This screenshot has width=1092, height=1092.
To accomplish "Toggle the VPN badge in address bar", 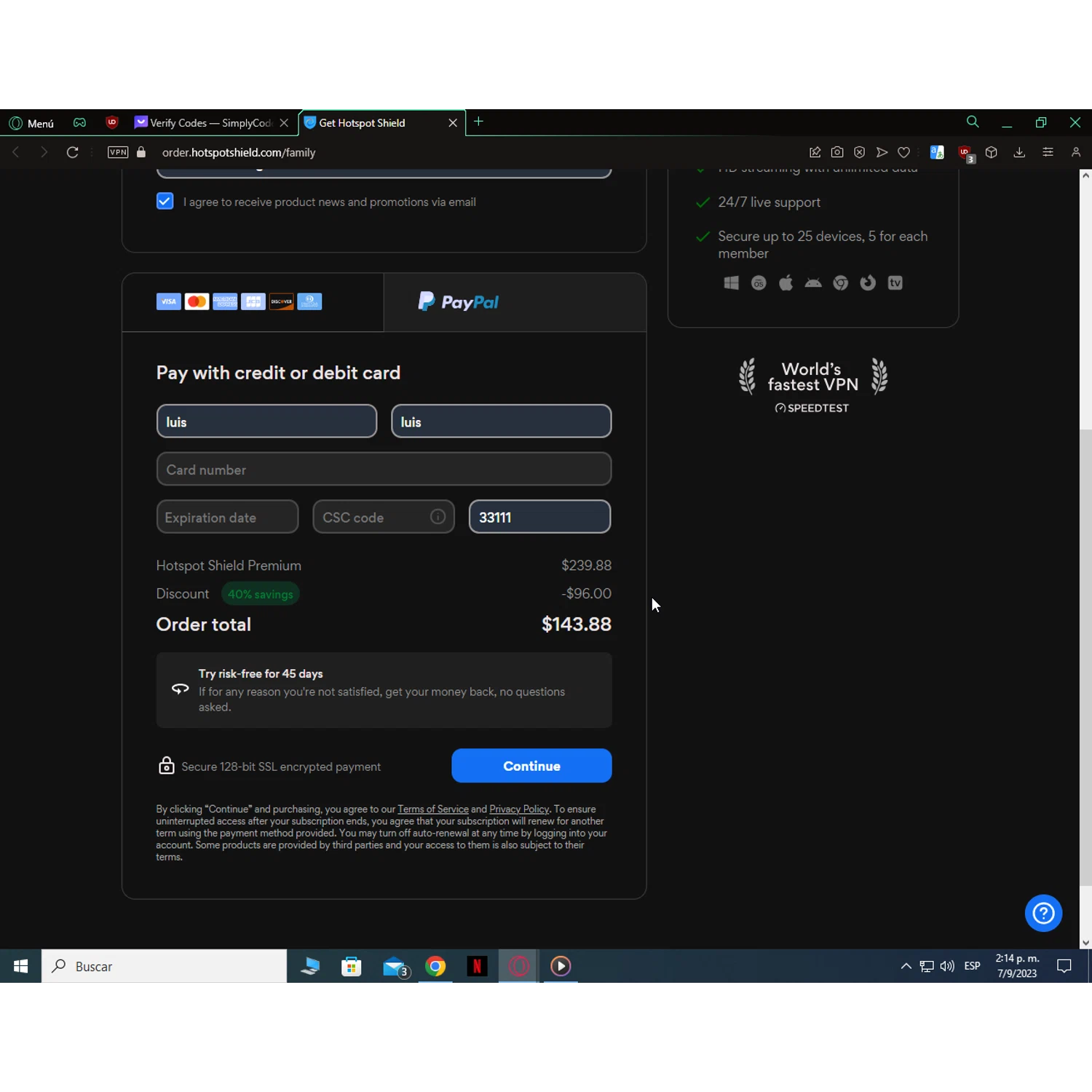I will coord(118,152).
